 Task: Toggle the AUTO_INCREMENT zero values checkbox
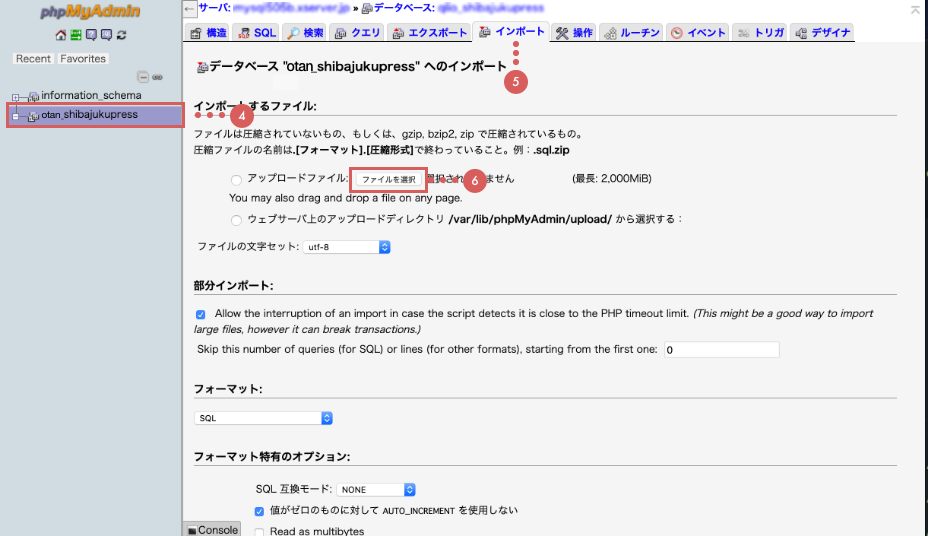260,511
